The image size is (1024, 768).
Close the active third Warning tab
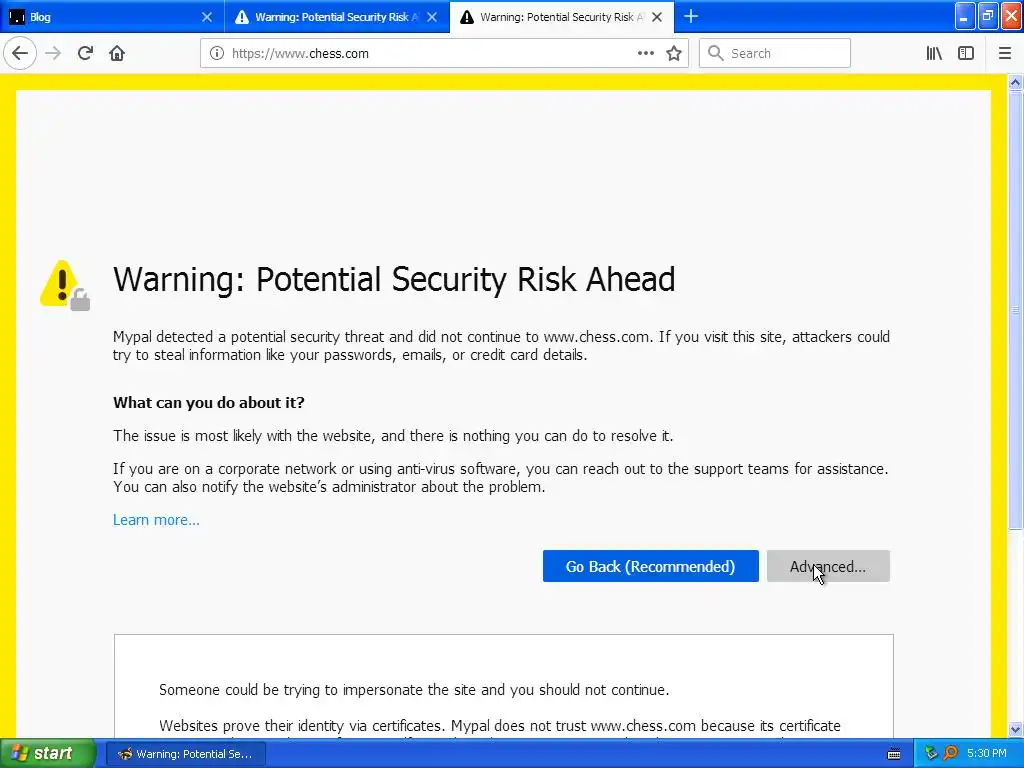[x=657, y=17]
